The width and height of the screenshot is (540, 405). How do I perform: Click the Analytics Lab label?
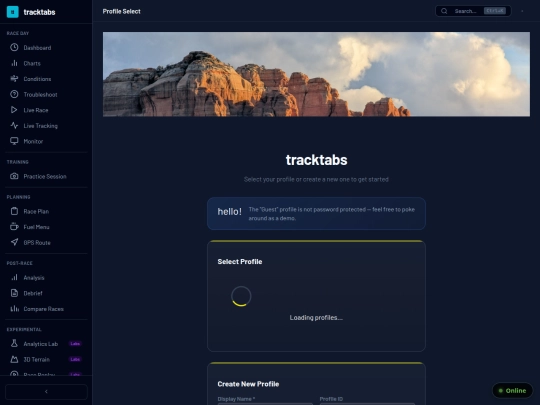point(41,344)
